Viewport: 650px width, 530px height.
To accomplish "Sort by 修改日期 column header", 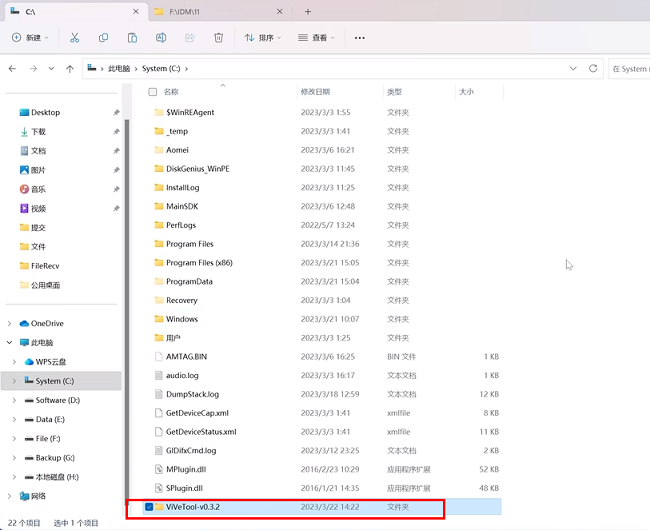I will click(x=315, y=91).
